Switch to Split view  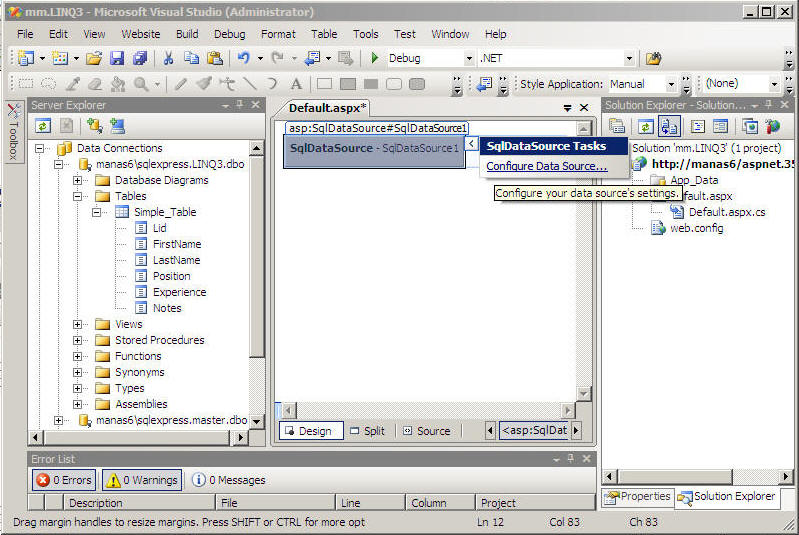pos(367,431)
